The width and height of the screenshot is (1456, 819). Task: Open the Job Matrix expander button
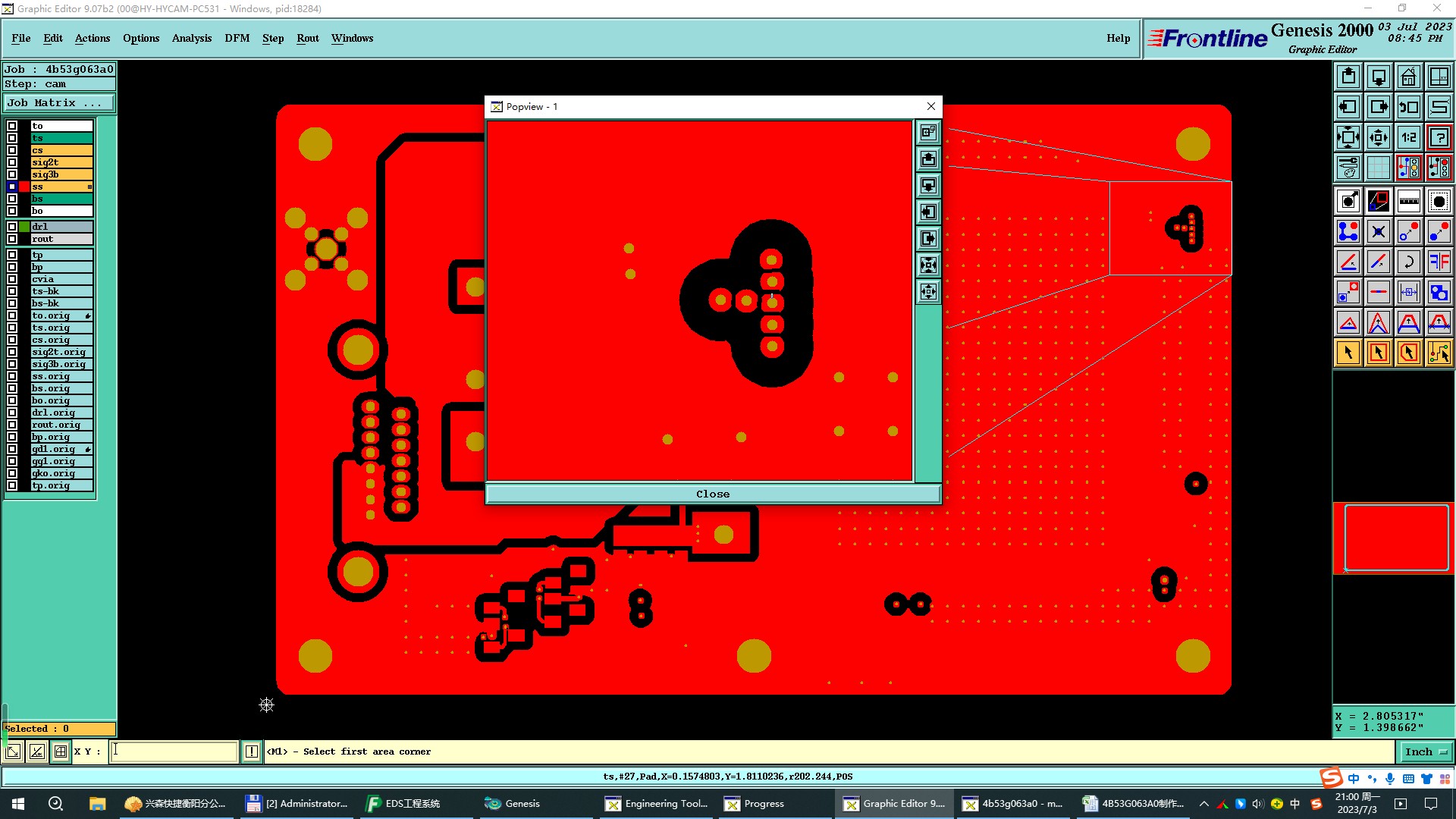coord(58,103)
